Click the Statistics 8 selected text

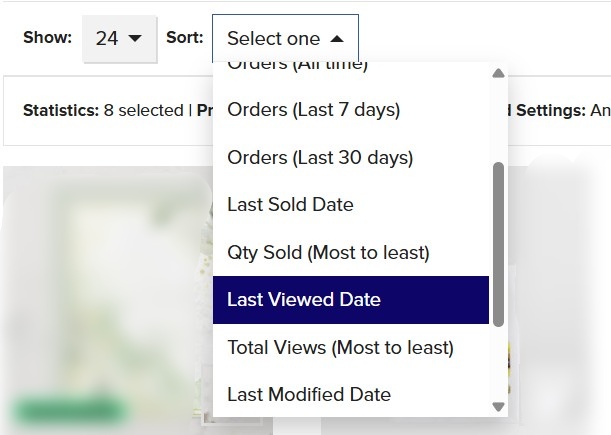point(103,111)
